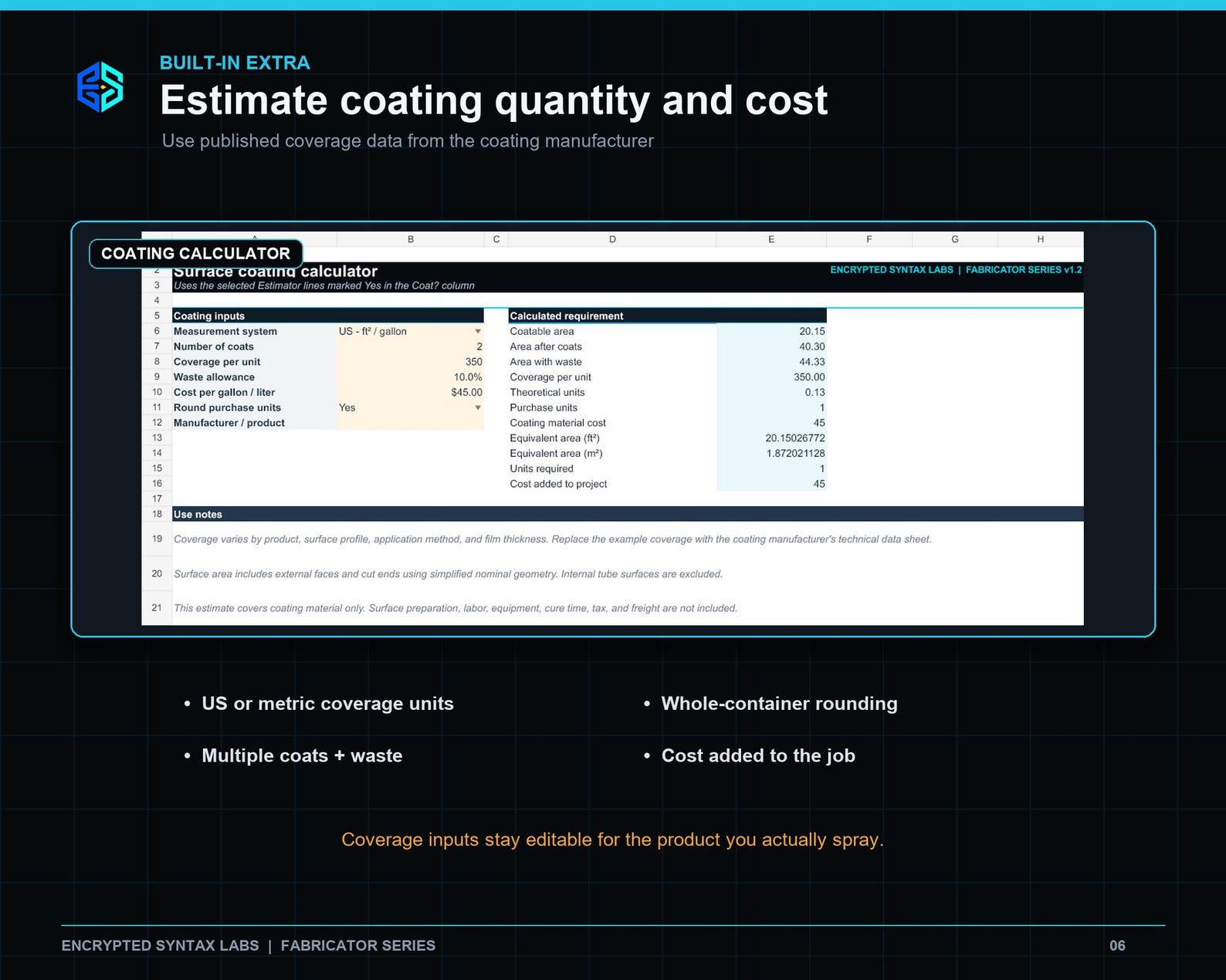Click column B header
Screen dimensions: 1226x980
(411, 239)
